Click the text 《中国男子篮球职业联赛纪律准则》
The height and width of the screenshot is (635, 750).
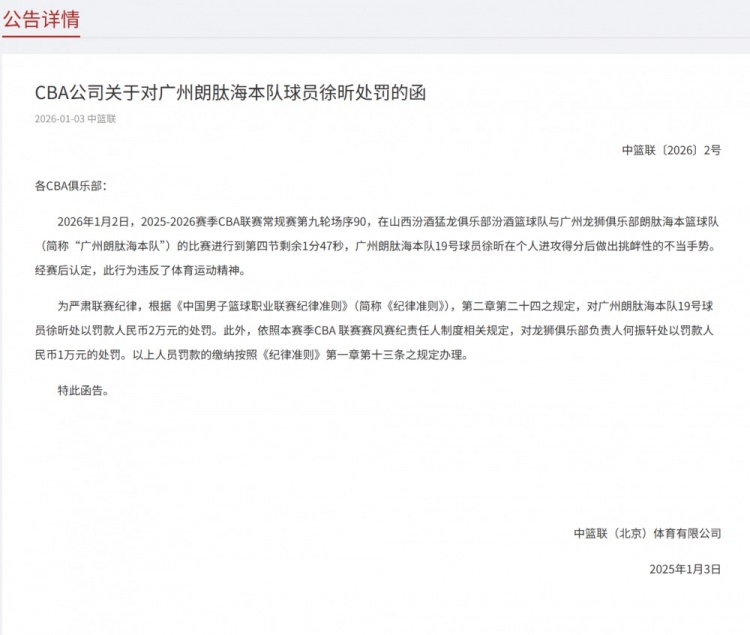pos(262,307)
